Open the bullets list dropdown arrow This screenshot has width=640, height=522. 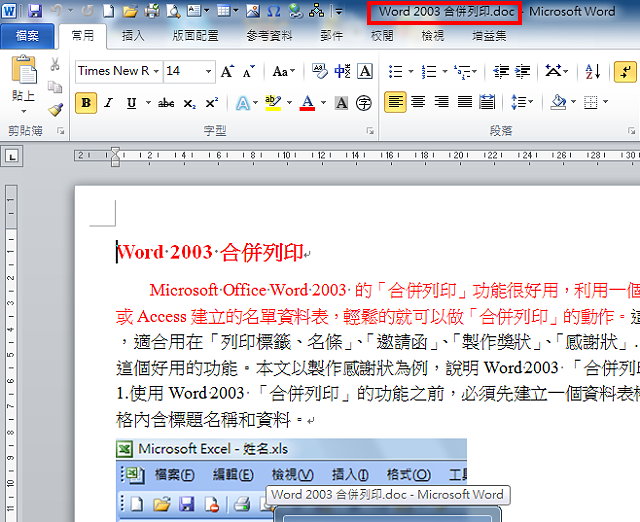[x=411, y=71]
